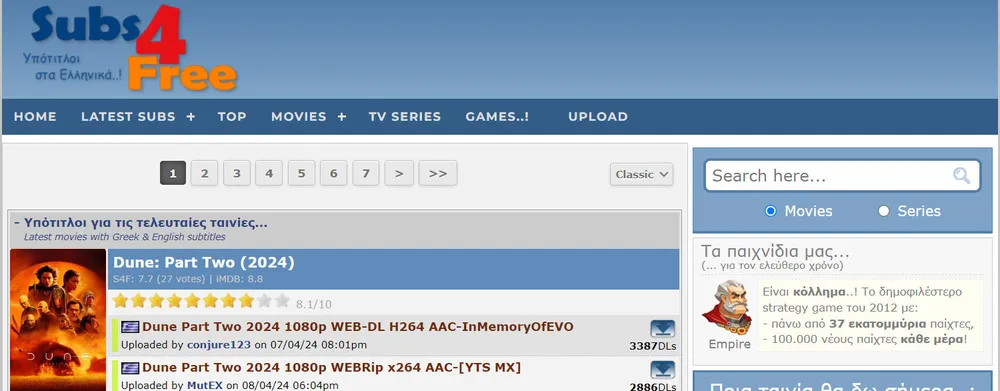Download the YTS MX subtitle via its download icon
This screenshot has height=391, width=1000.
tap(663, 370)
